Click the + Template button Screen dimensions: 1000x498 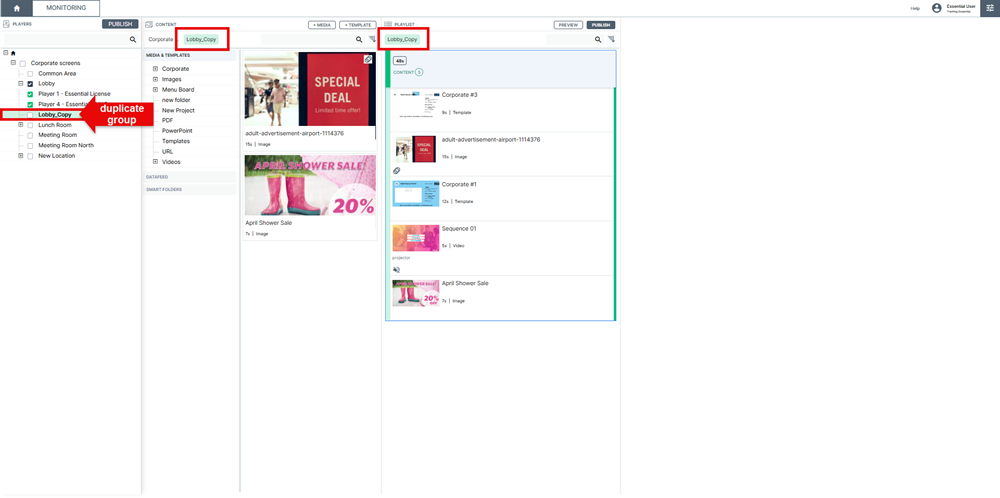tap(358, 25)
